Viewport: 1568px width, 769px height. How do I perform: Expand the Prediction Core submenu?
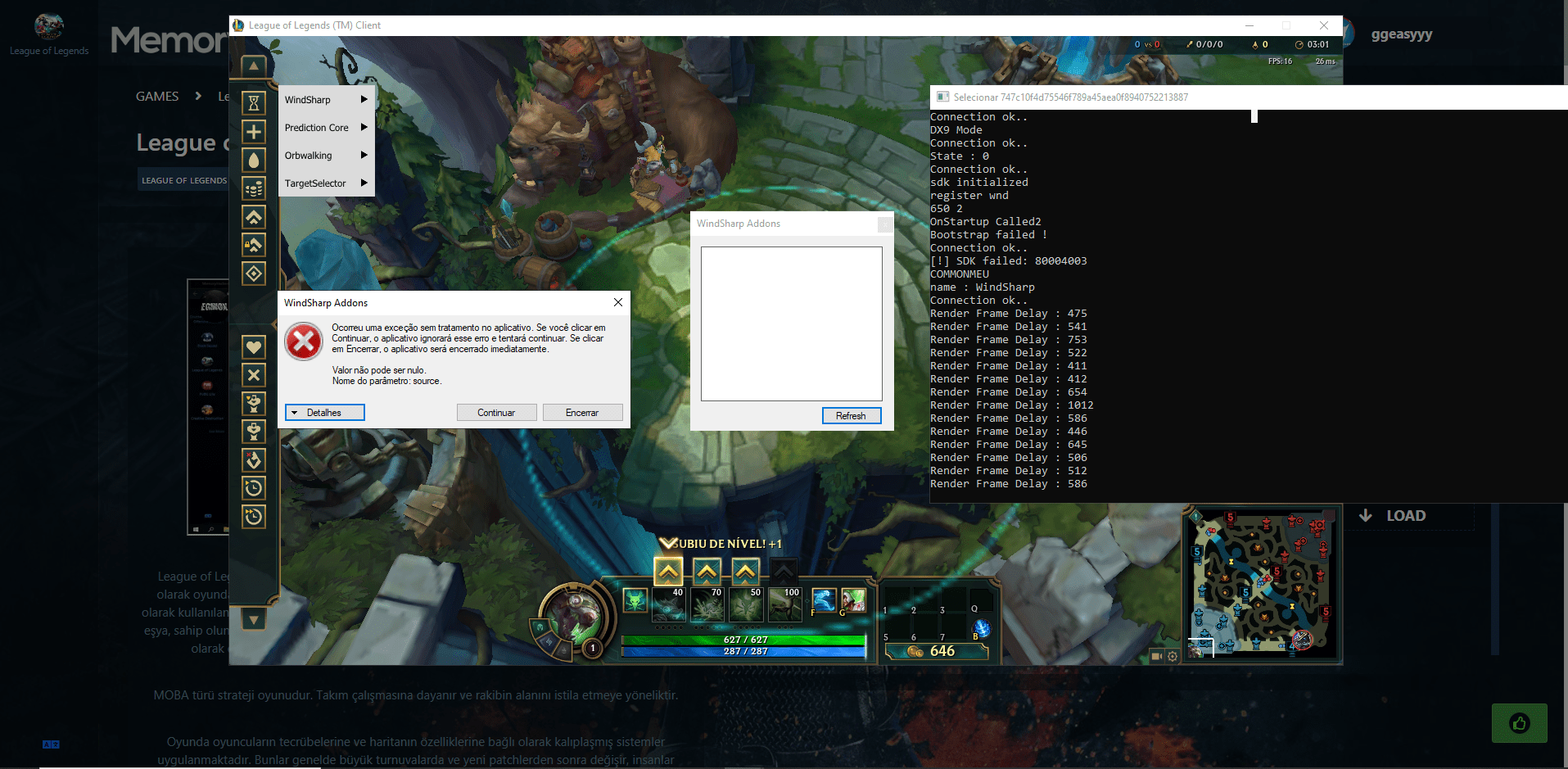point(327,128)
